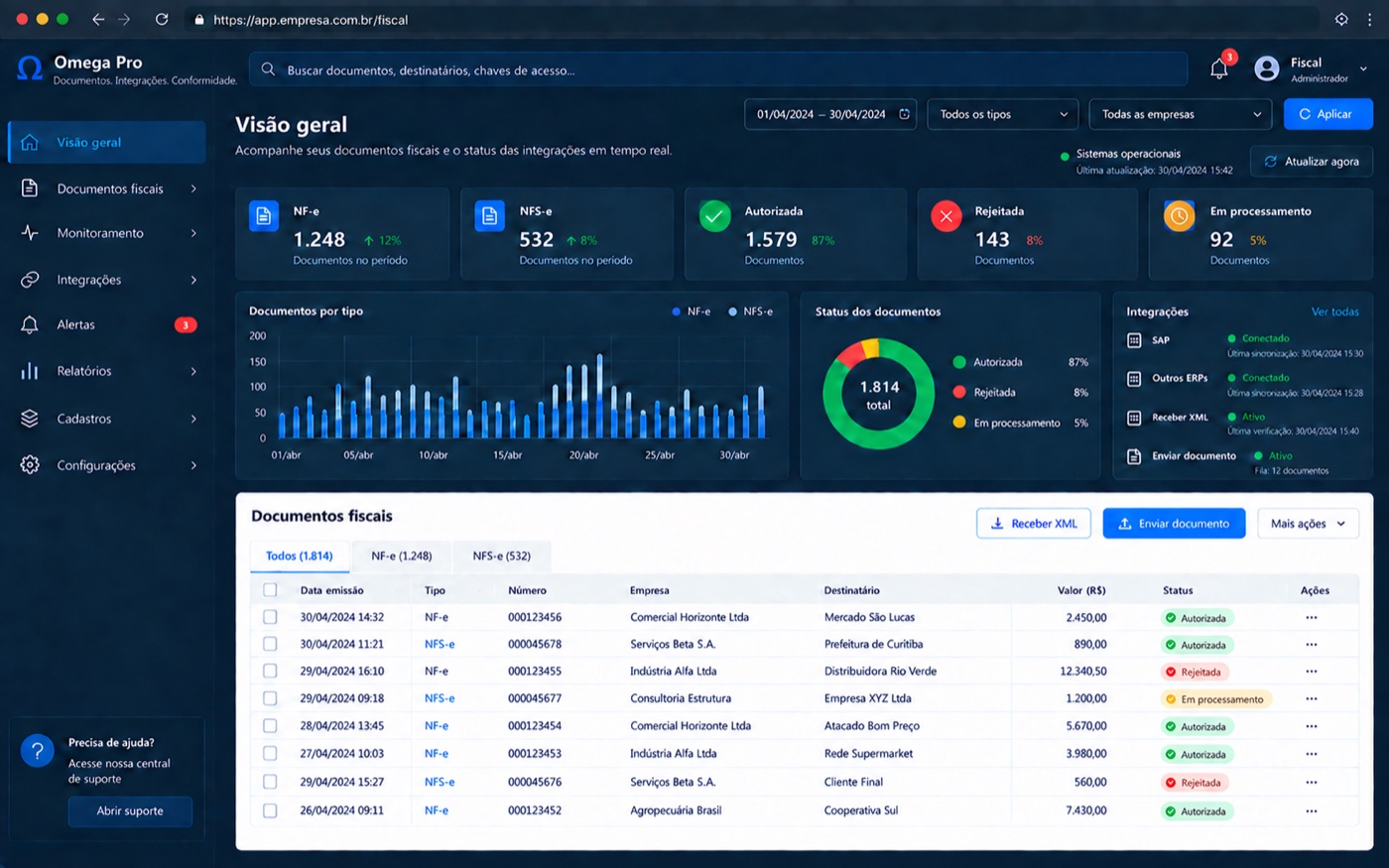Click the documents search field

[x=718, y=69]
